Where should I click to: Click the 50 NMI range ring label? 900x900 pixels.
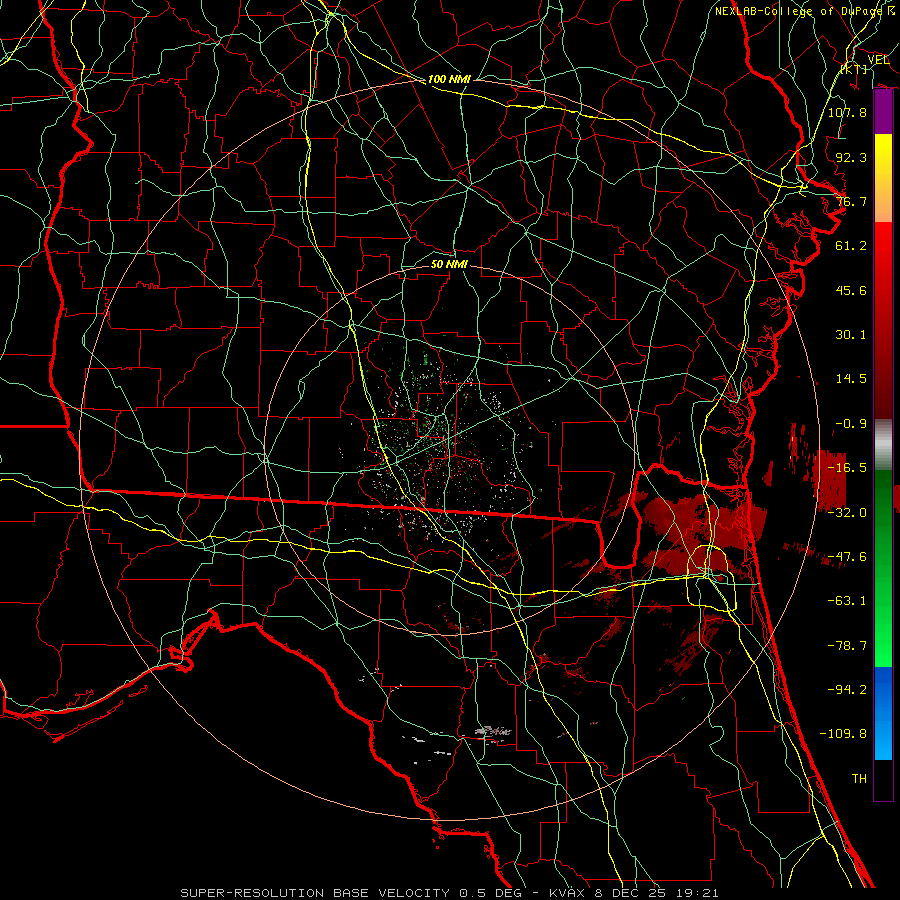tap(449, 264)
